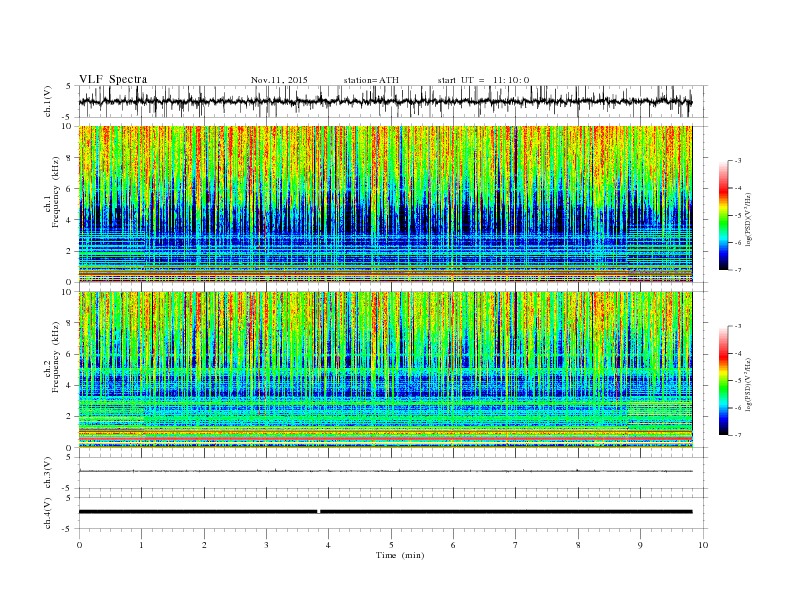This screenshot has height=612, width=792.
Task: Click the ch.2 PSD color scale bar
Action: click(723, 381)
